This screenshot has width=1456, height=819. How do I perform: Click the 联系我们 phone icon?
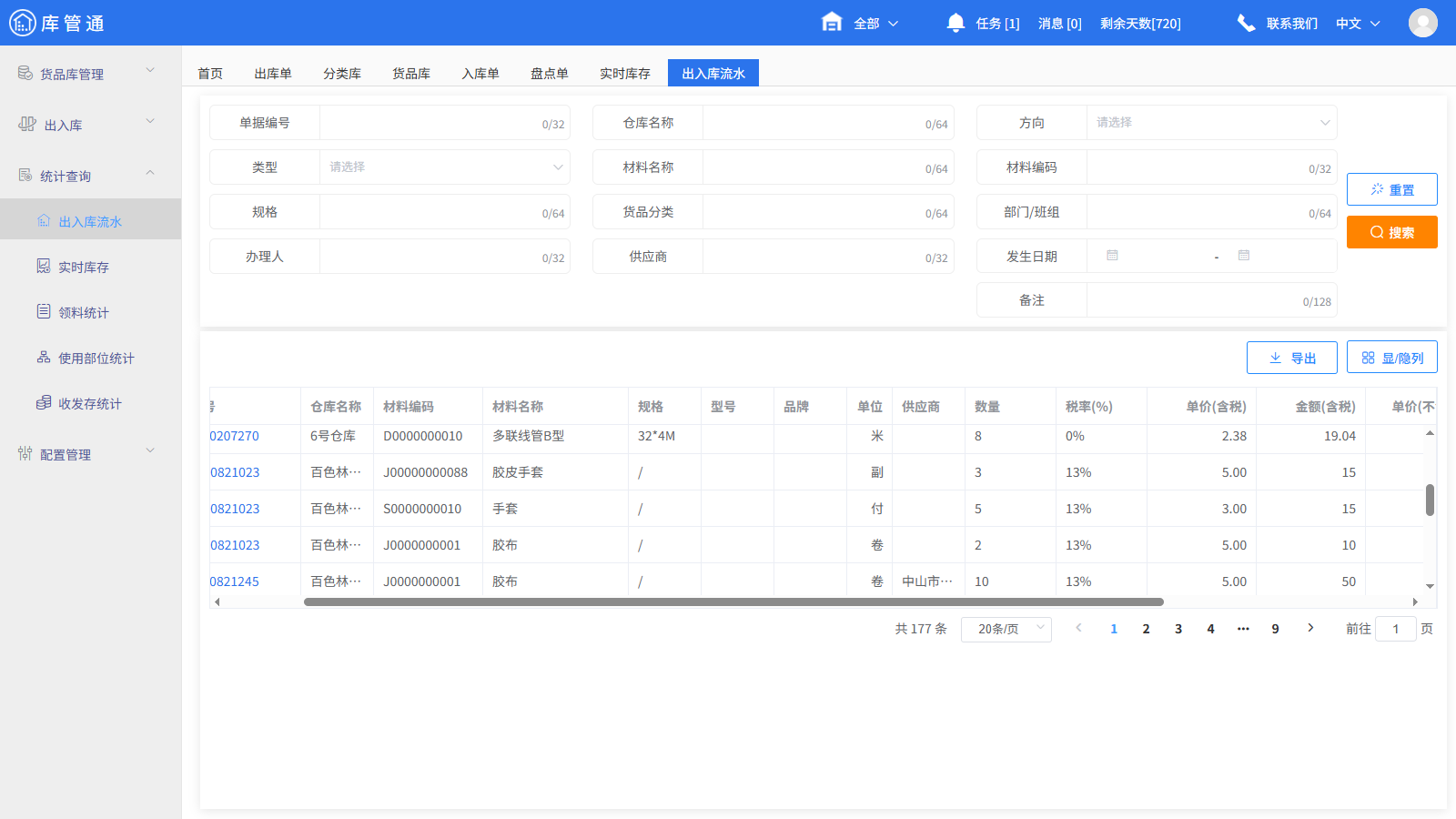[x=1246, y=23]
